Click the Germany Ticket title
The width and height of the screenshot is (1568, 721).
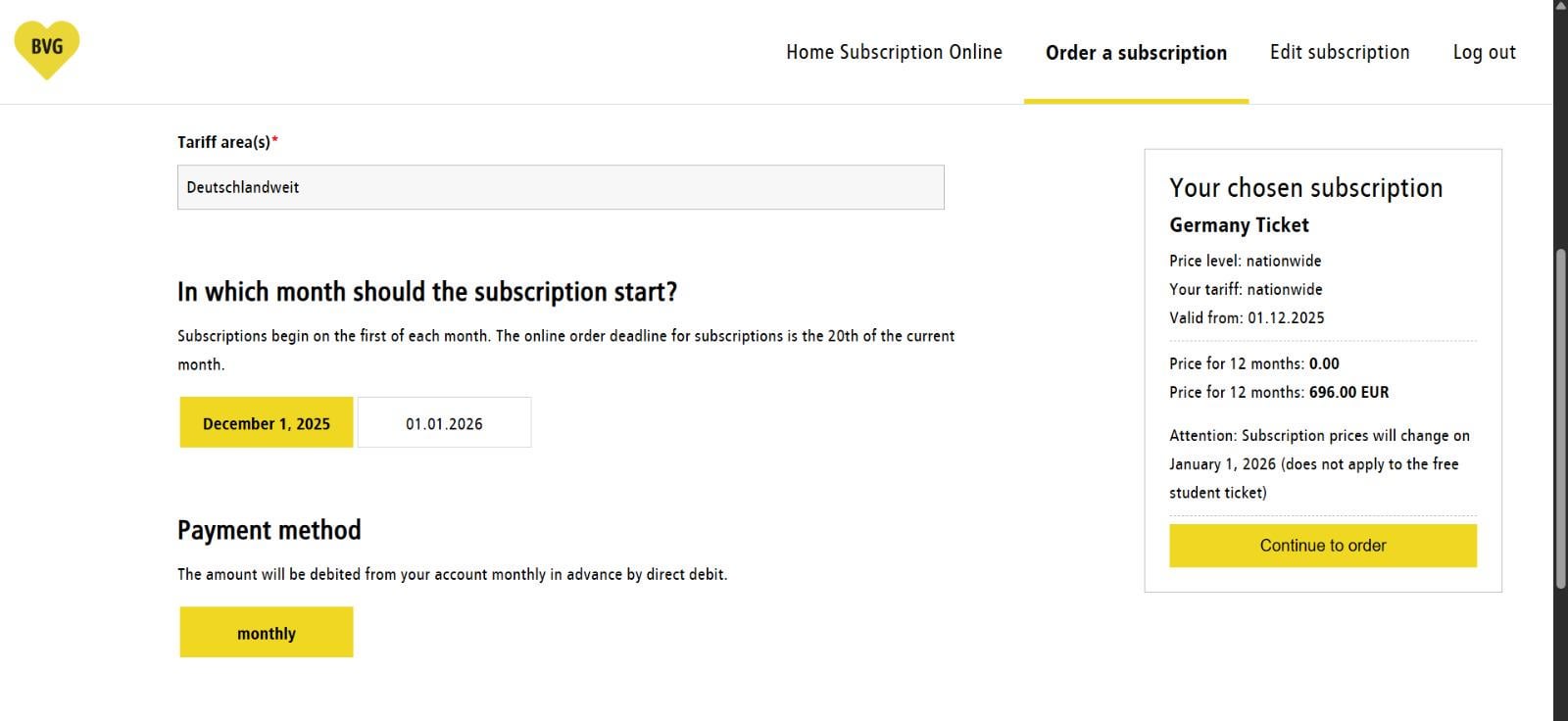pos(1239,225)
